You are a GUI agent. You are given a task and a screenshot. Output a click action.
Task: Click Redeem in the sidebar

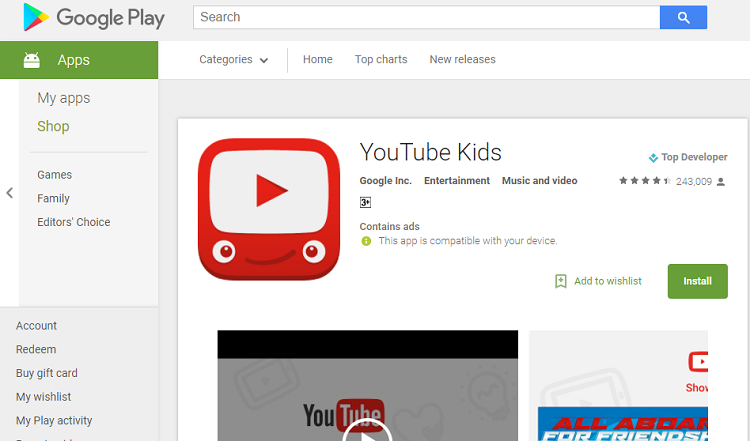pyautogui.click(x=36, y=349)
